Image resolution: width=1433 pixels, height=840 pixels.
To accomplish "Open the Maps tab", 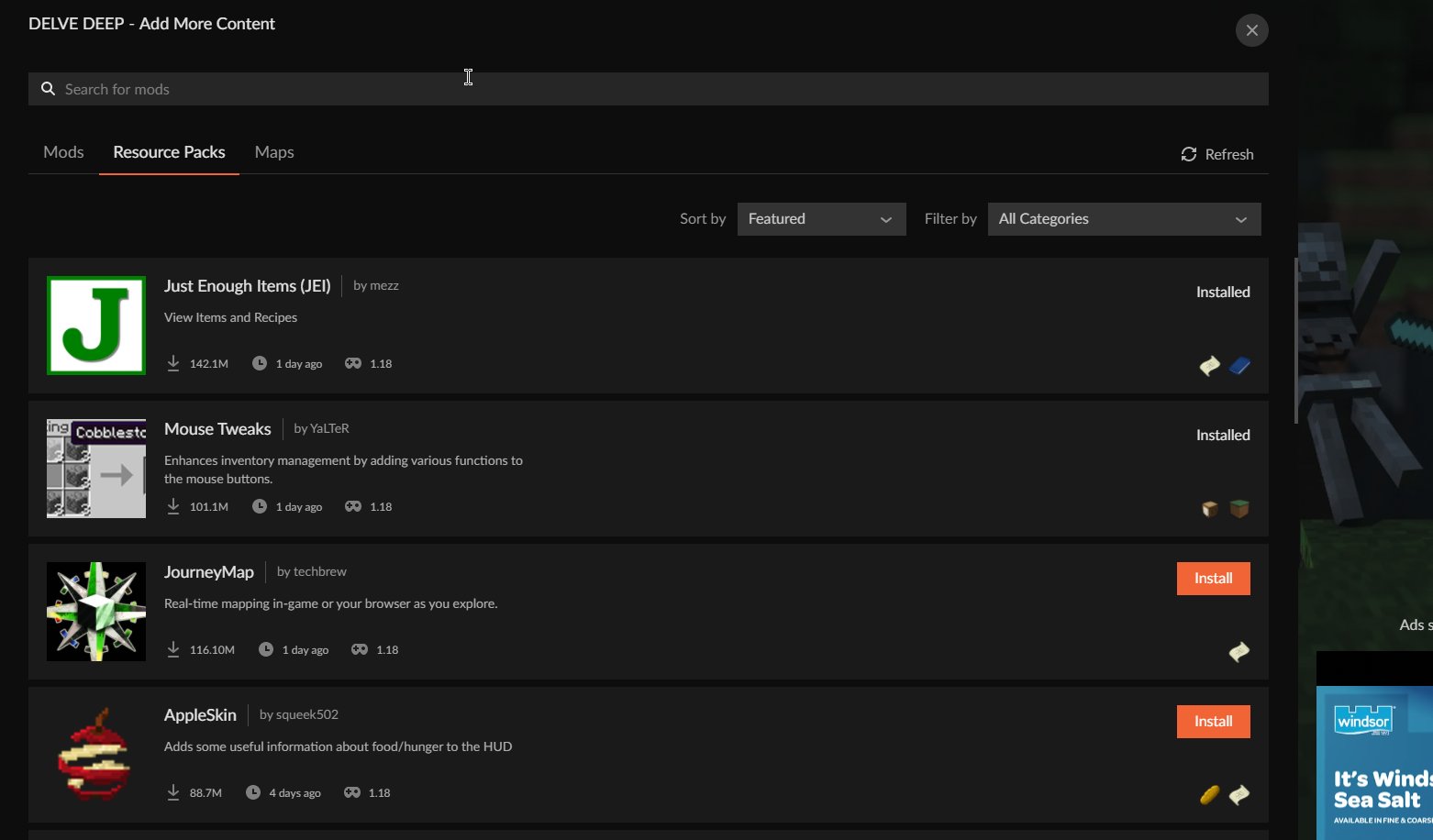I will point(274,152).
